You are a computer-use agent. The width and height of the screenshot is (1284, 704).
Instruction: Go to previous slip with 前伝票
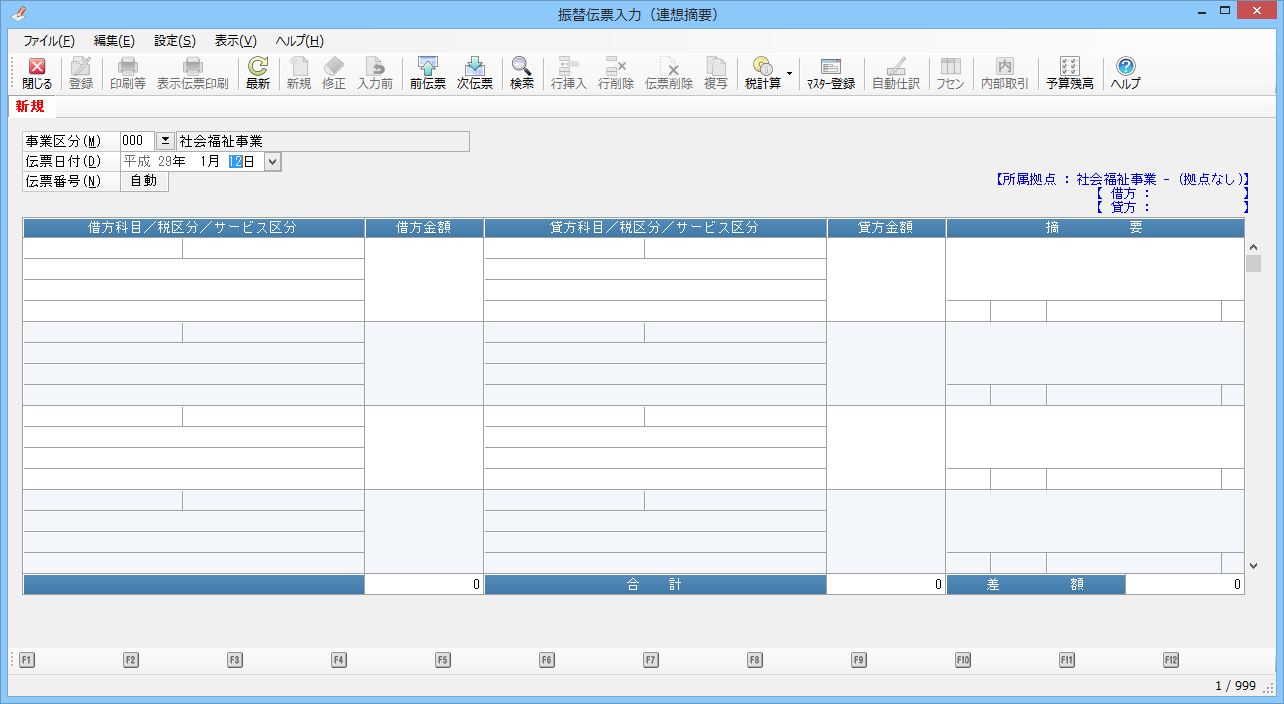[427, 74]
